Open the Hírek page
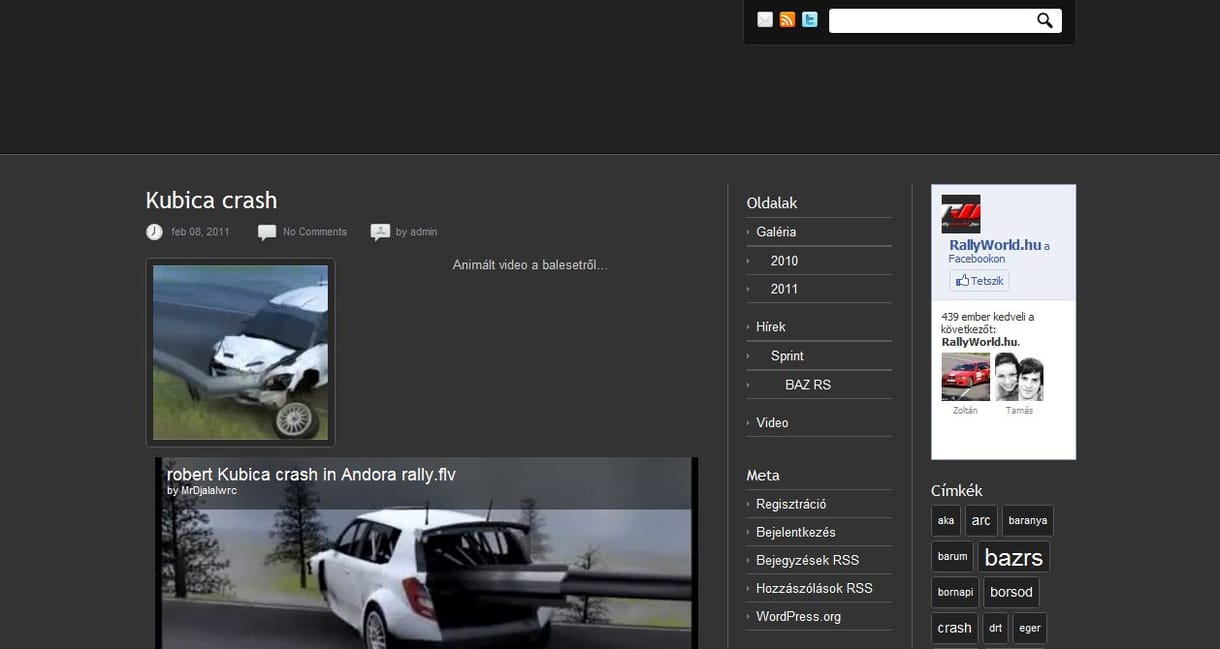 (x=771, y=327)
